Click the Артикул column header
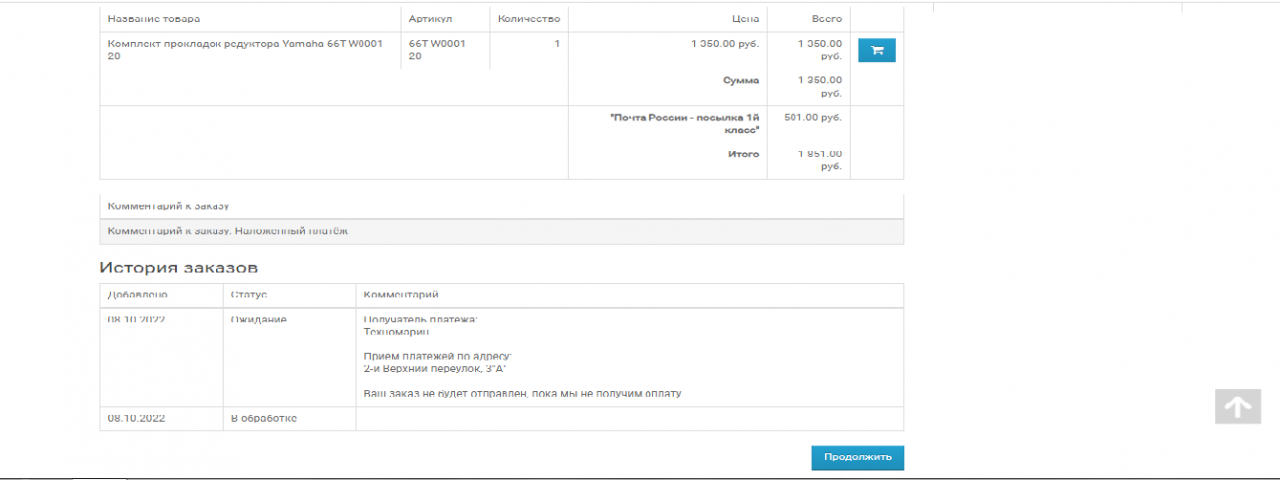 coord(431,19)
